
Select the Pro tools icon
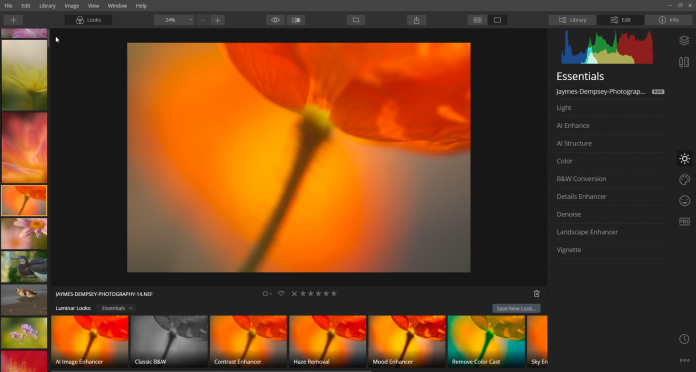(684, 222)
